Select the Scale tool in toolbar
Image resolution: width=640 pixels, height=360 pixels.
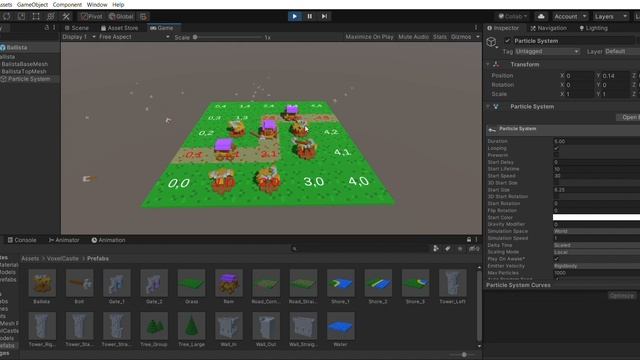click(x=22, y=16)
